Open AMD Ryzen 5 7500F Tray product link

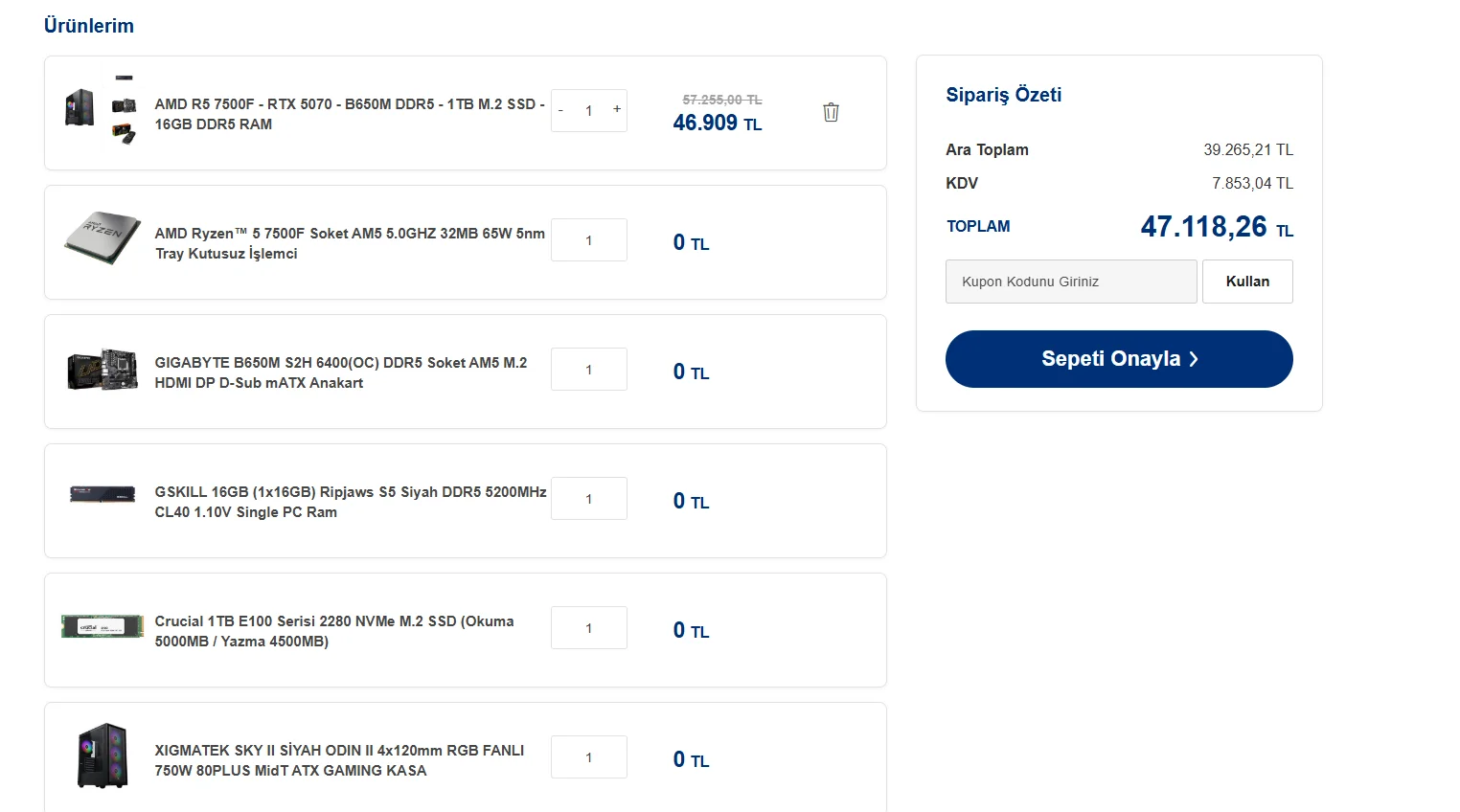(x=349, y=243)
